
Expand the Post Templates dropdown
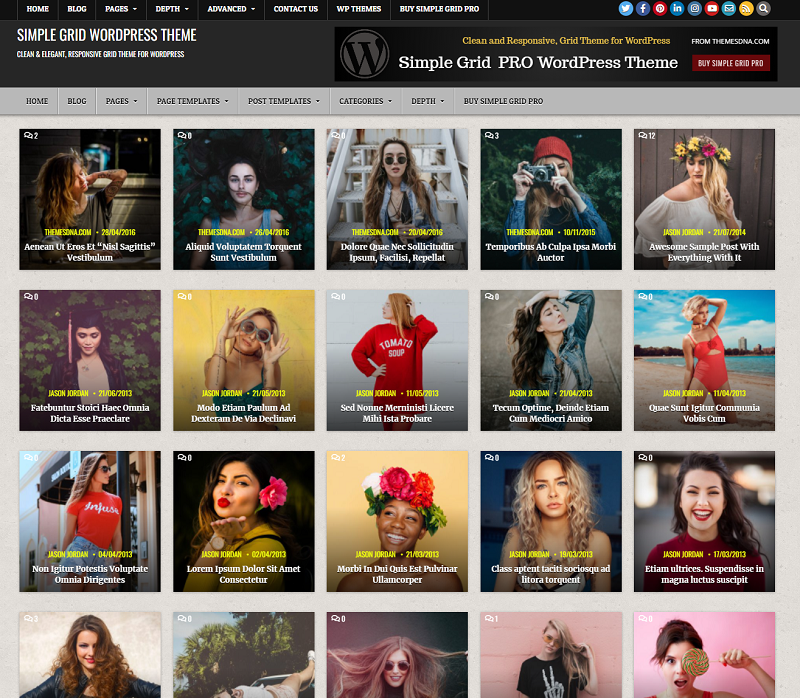pyautogui.click(x=284, y=101)
